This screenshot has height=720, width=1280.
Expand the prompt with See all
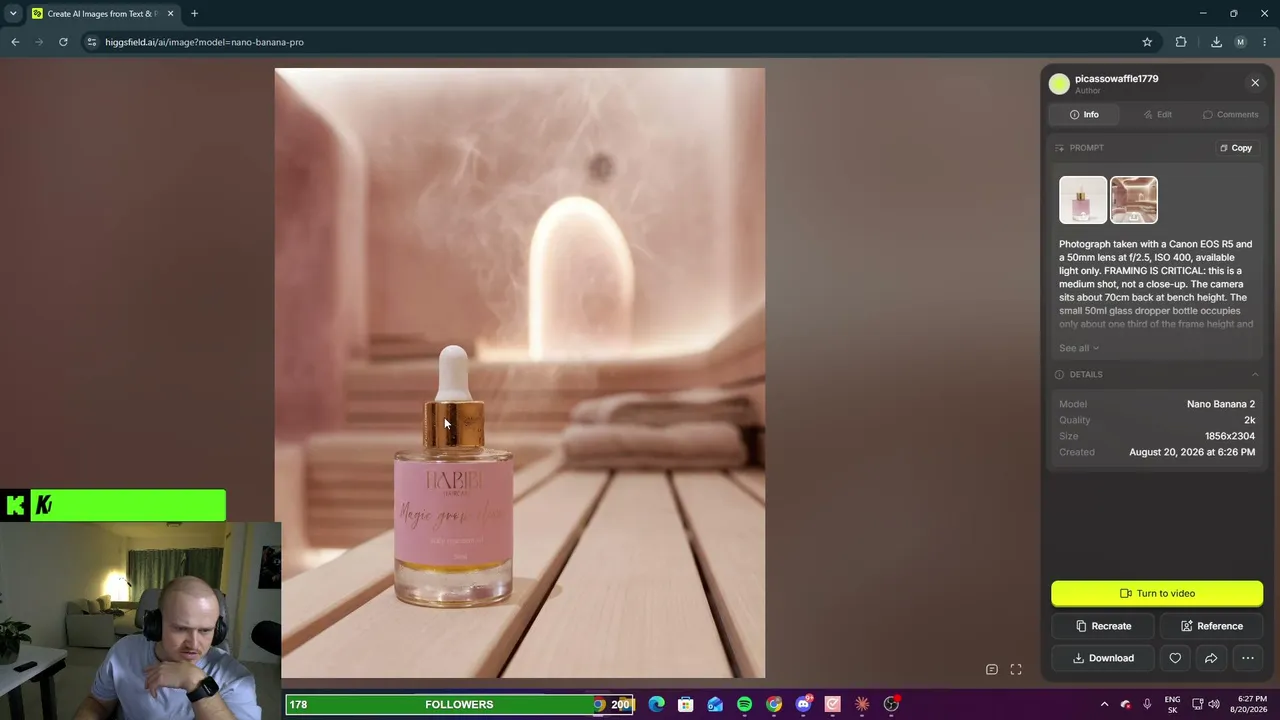(x=1079, y=348)
